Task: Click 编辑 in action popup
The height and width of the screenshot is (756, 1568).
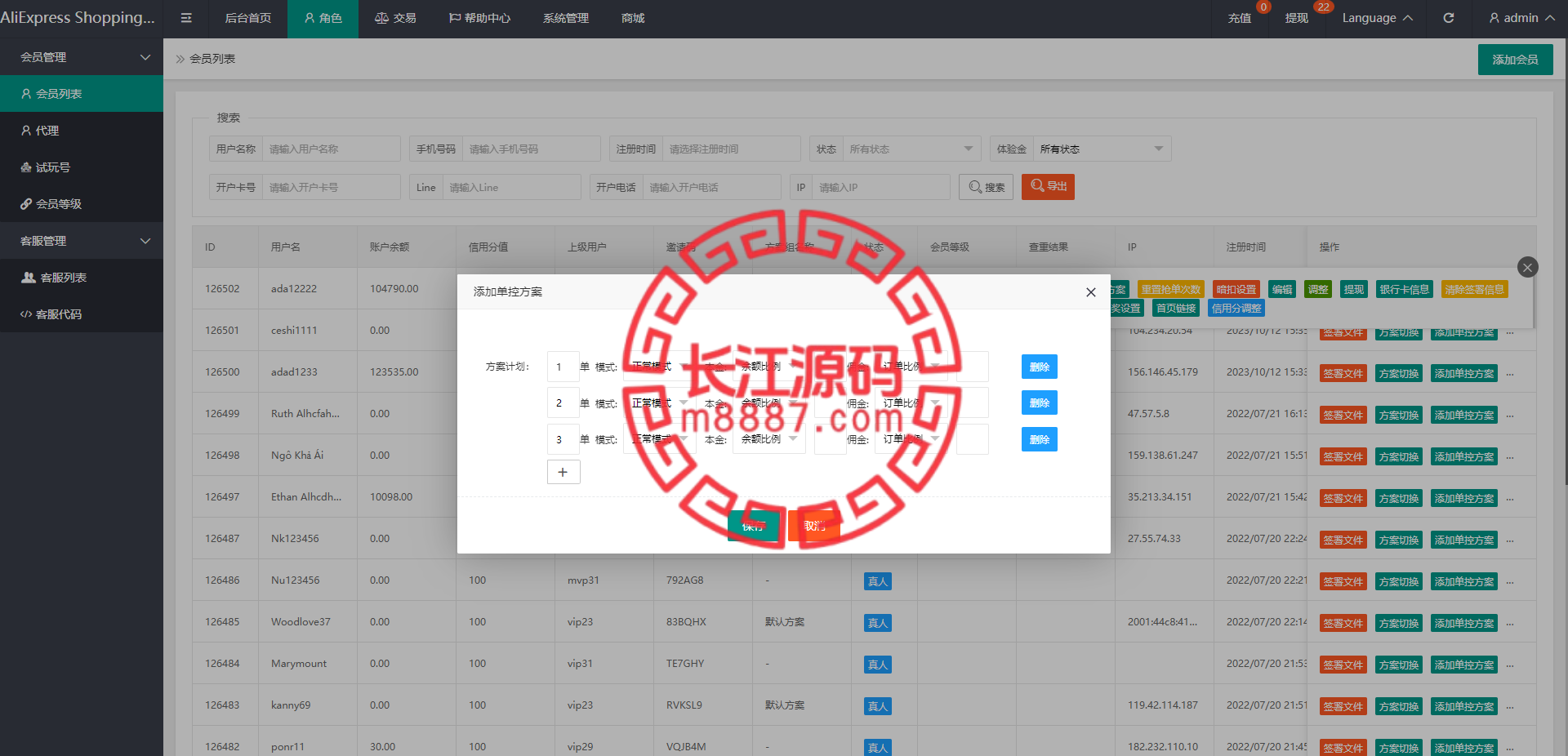Action: click(x=1282, y=290)
